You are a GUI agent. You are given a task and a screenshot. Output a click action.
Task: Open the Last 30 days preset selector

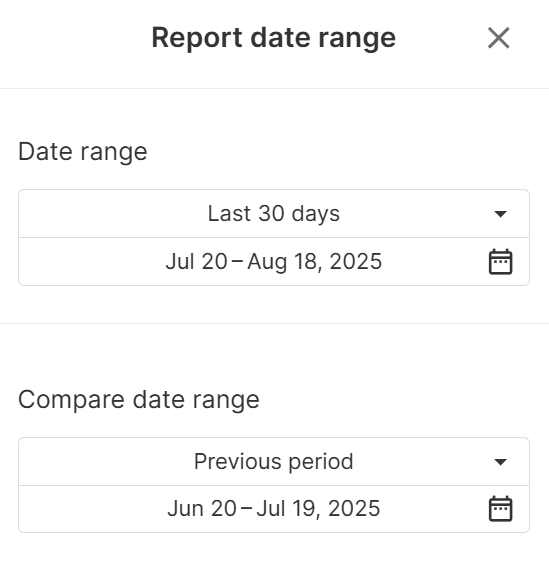pyautogui.click(x=274, y=214)
